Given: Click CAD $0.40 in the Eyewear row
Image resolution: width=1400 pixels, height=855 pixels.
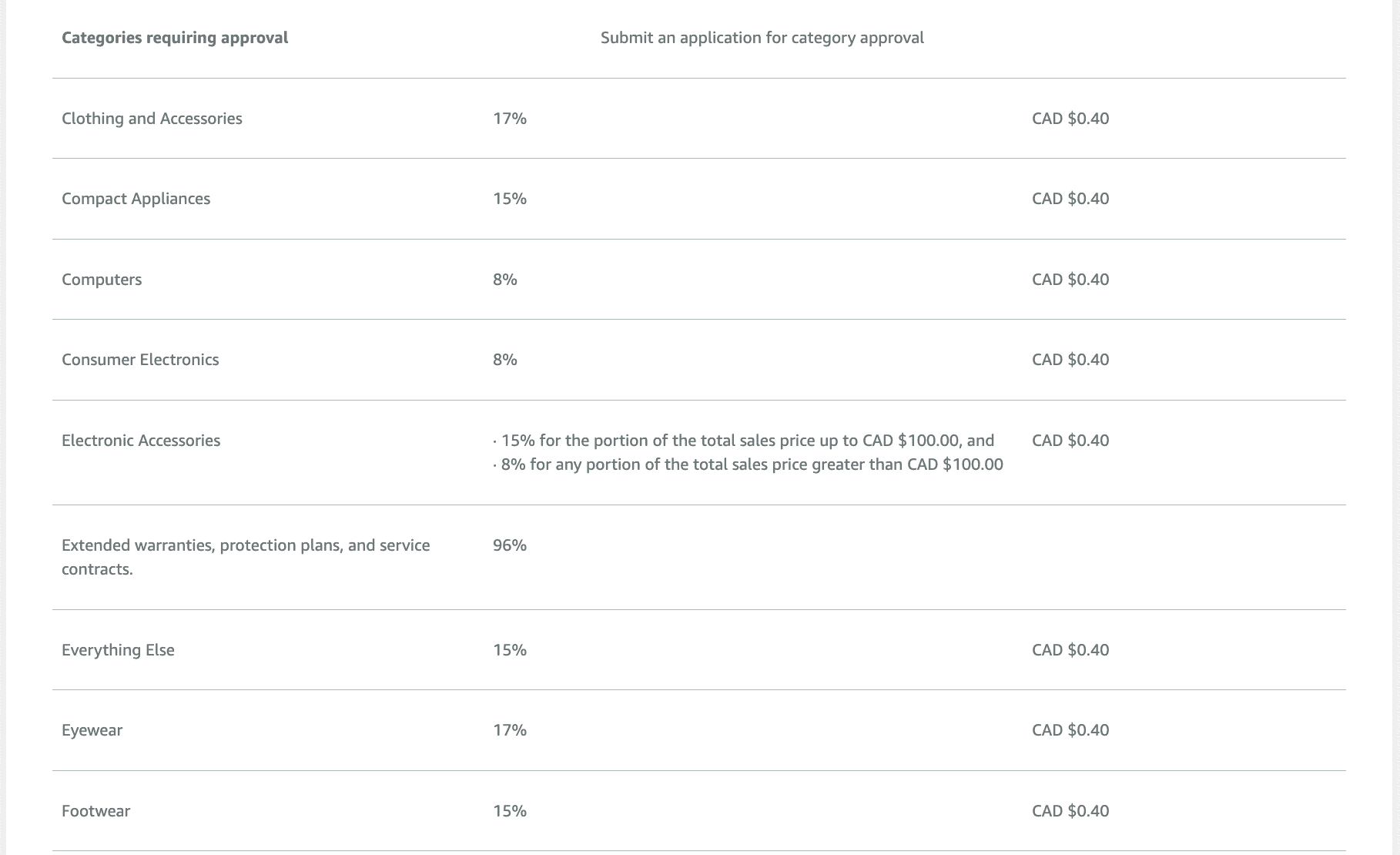Looking at the screenshot, I should (1070, 730).
